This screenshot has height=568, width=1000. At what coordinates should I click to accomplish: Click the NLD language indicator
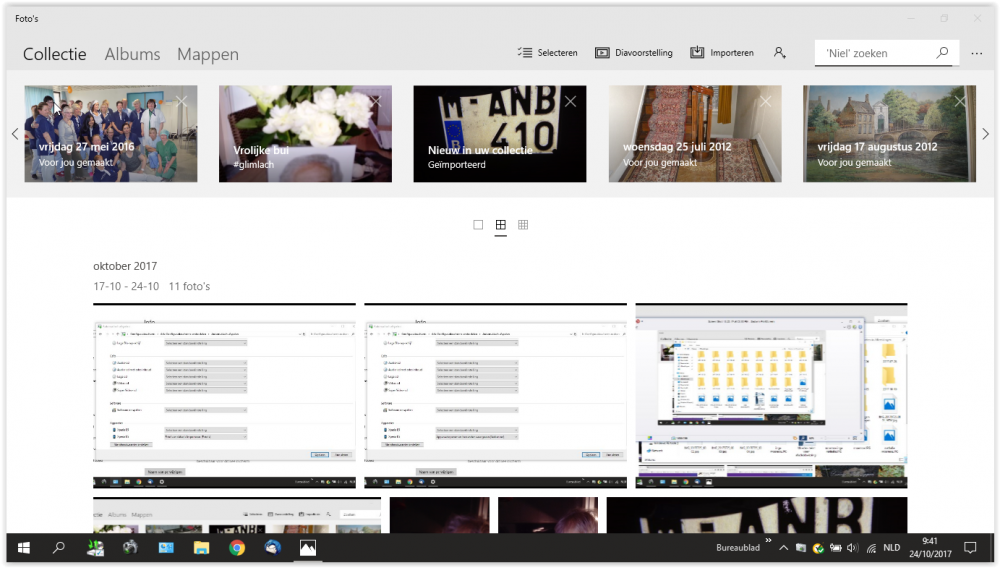(x=892, y=548)
